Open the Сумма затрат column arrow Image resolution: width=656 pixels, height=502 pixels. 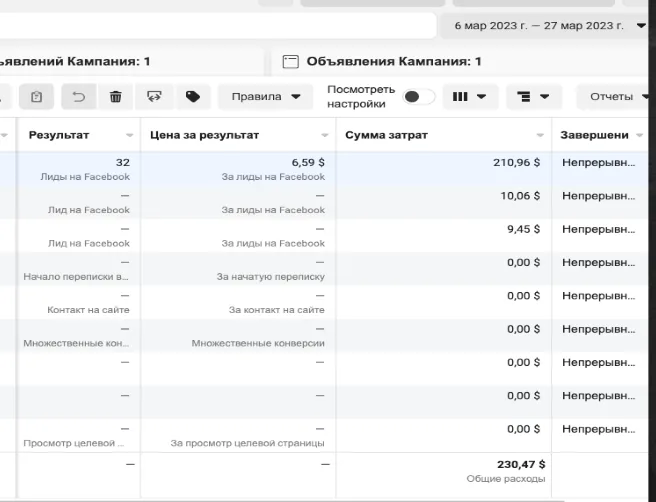[540, 135]
